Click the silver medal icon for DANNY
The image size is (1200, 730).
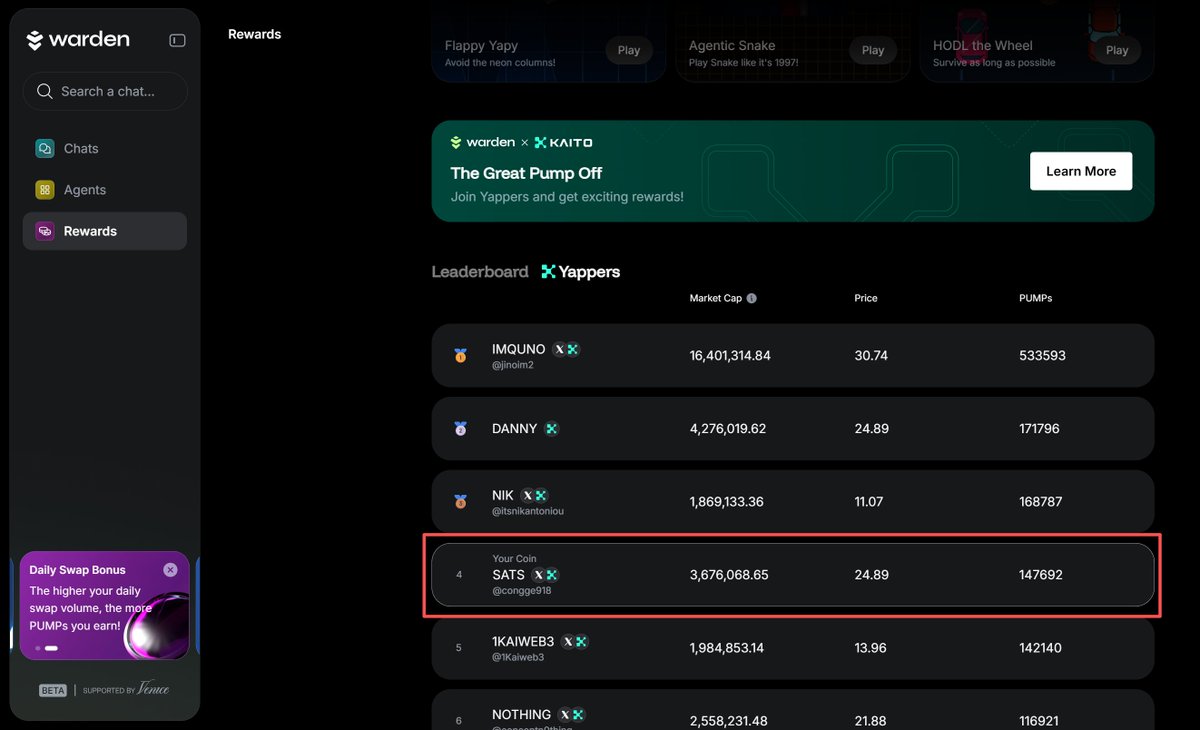460,428
